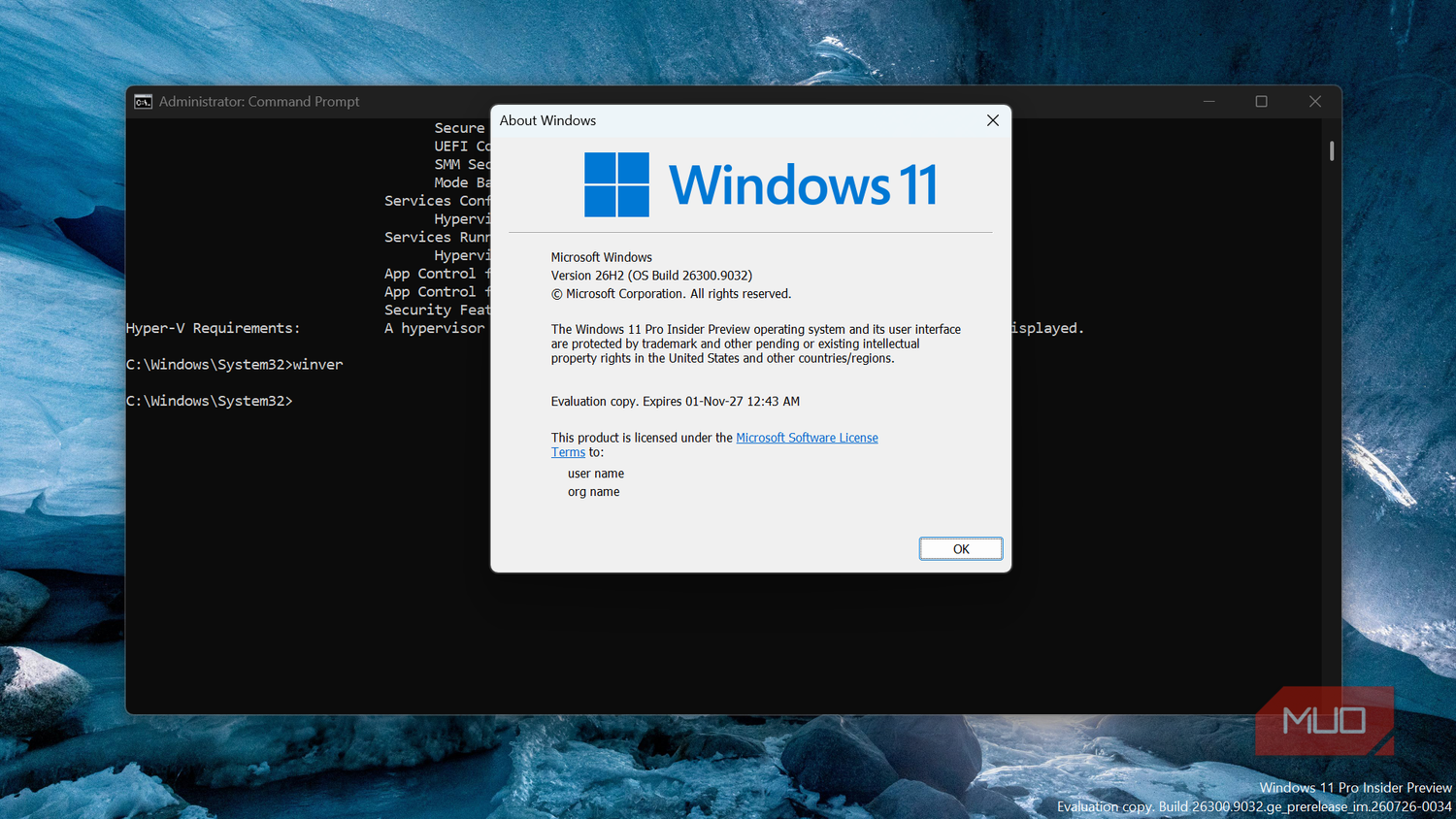1456x819 pixels.
Task: Click the 'Microsoft Windows' text in the dialog
Action: point(602,257)
